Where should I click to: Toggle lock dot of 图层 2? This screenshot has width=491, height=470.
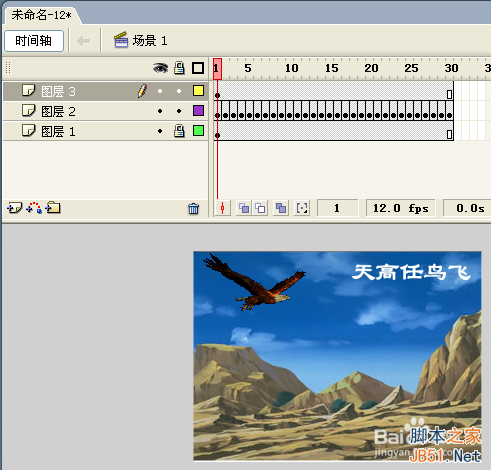179,111
